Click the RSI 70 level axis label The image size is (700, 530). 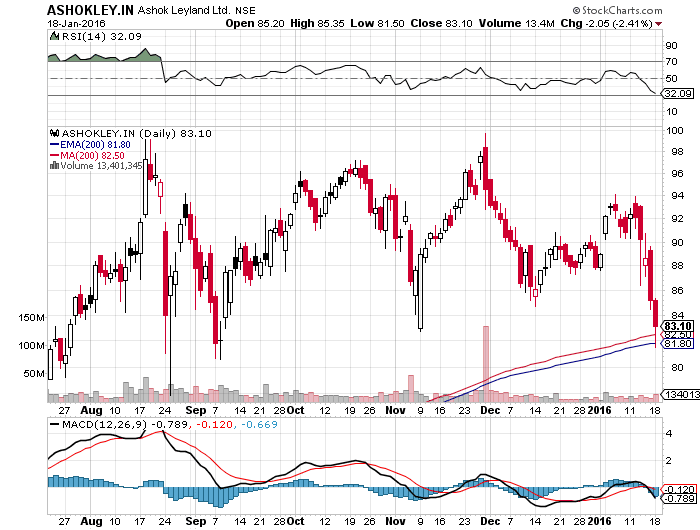[671, 62]
